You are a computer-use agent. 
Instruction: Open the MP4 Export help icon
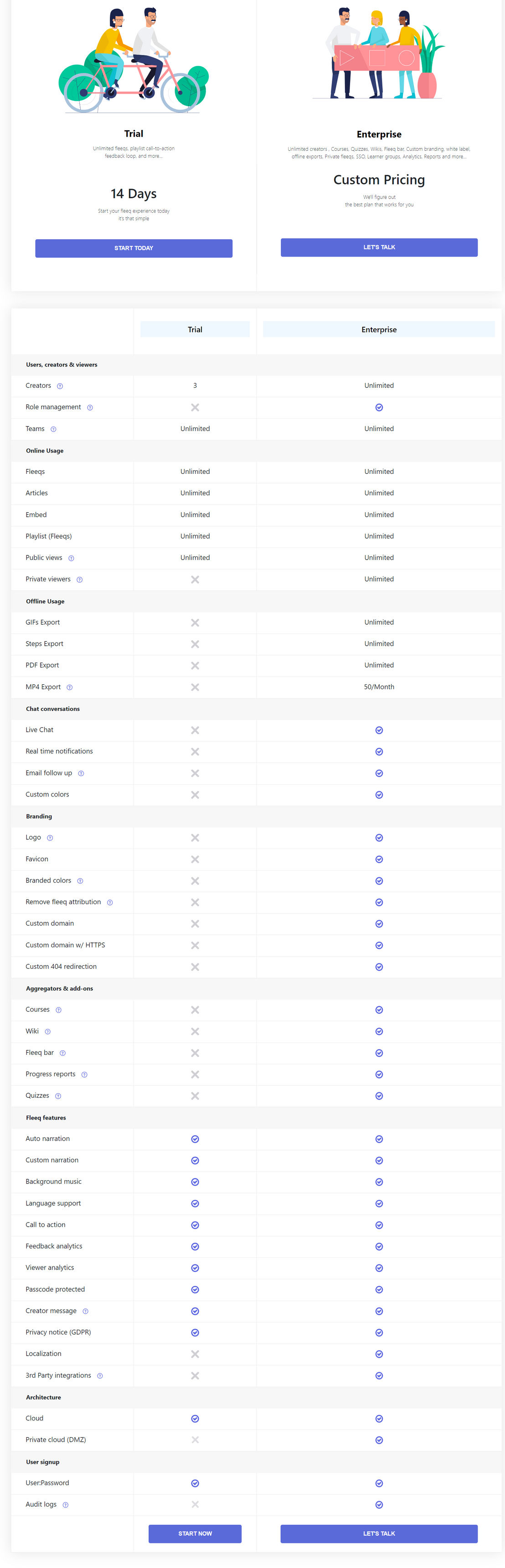pyautogui.click(x=69, y=687)
